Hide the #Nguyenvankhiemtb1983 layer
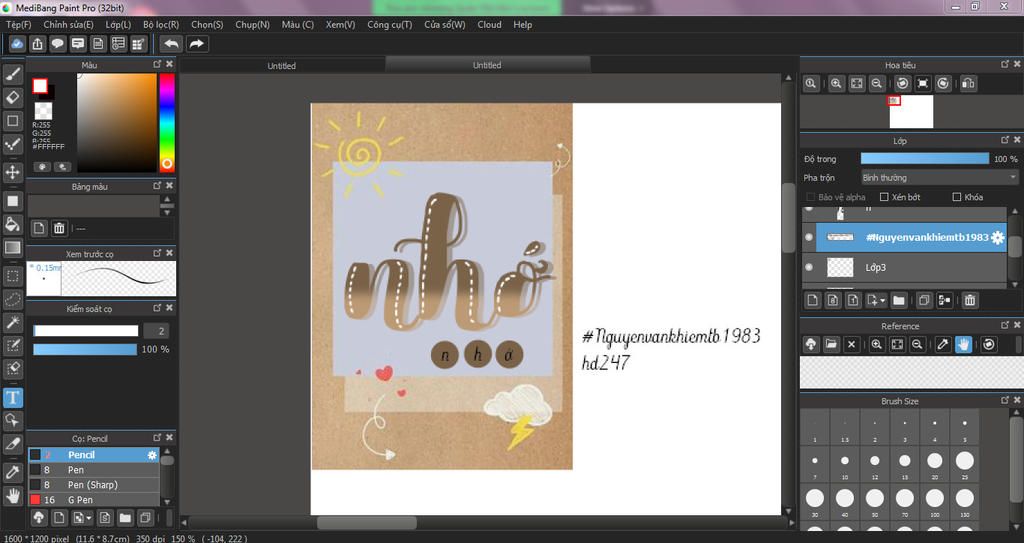Screen dimensions: 1024x543 pyautogui.click(x=809, y=238)
